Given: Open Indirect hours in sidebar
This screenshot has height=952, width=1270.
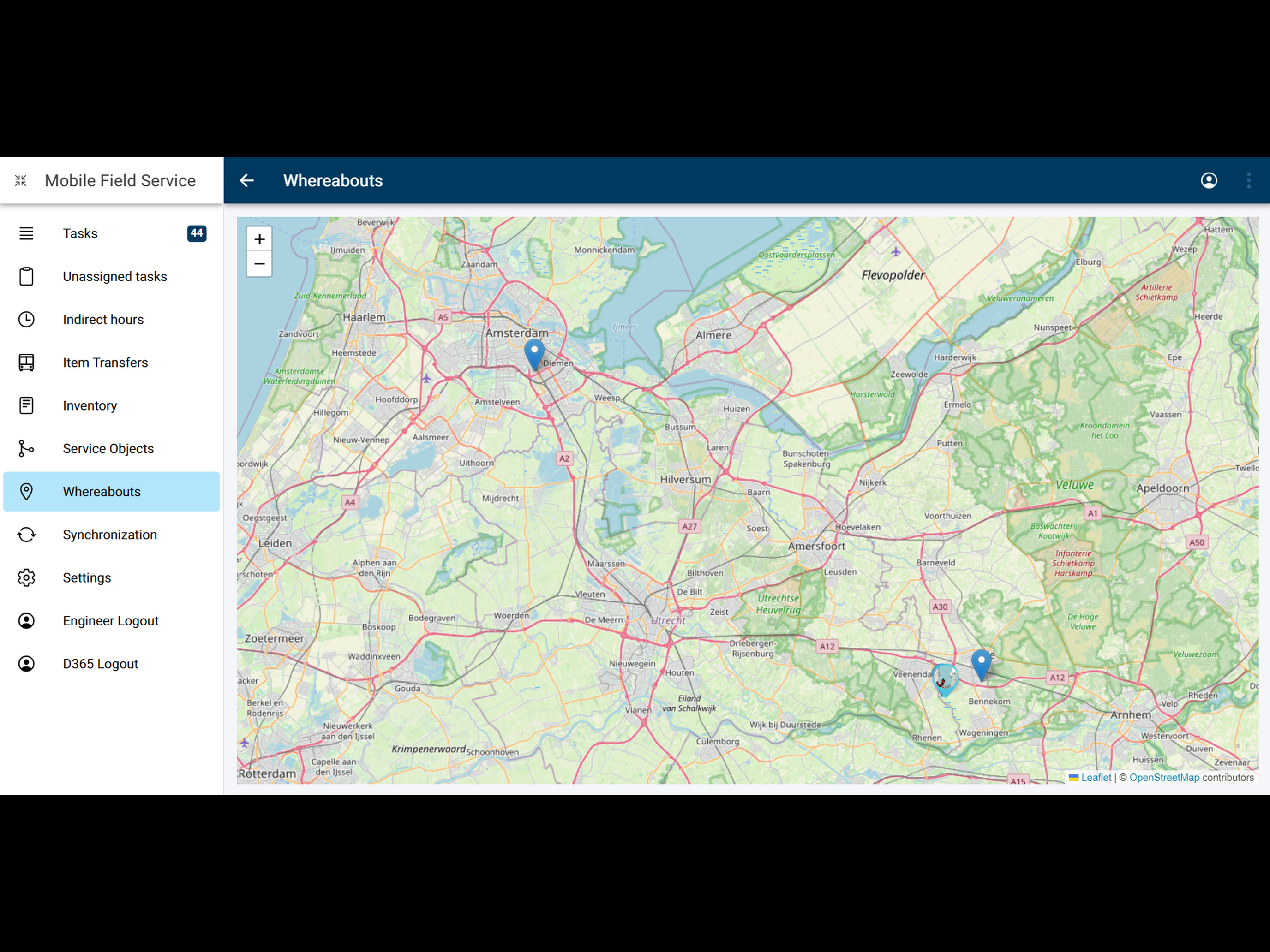Looking at the screenshot, I should coord(111,320).
